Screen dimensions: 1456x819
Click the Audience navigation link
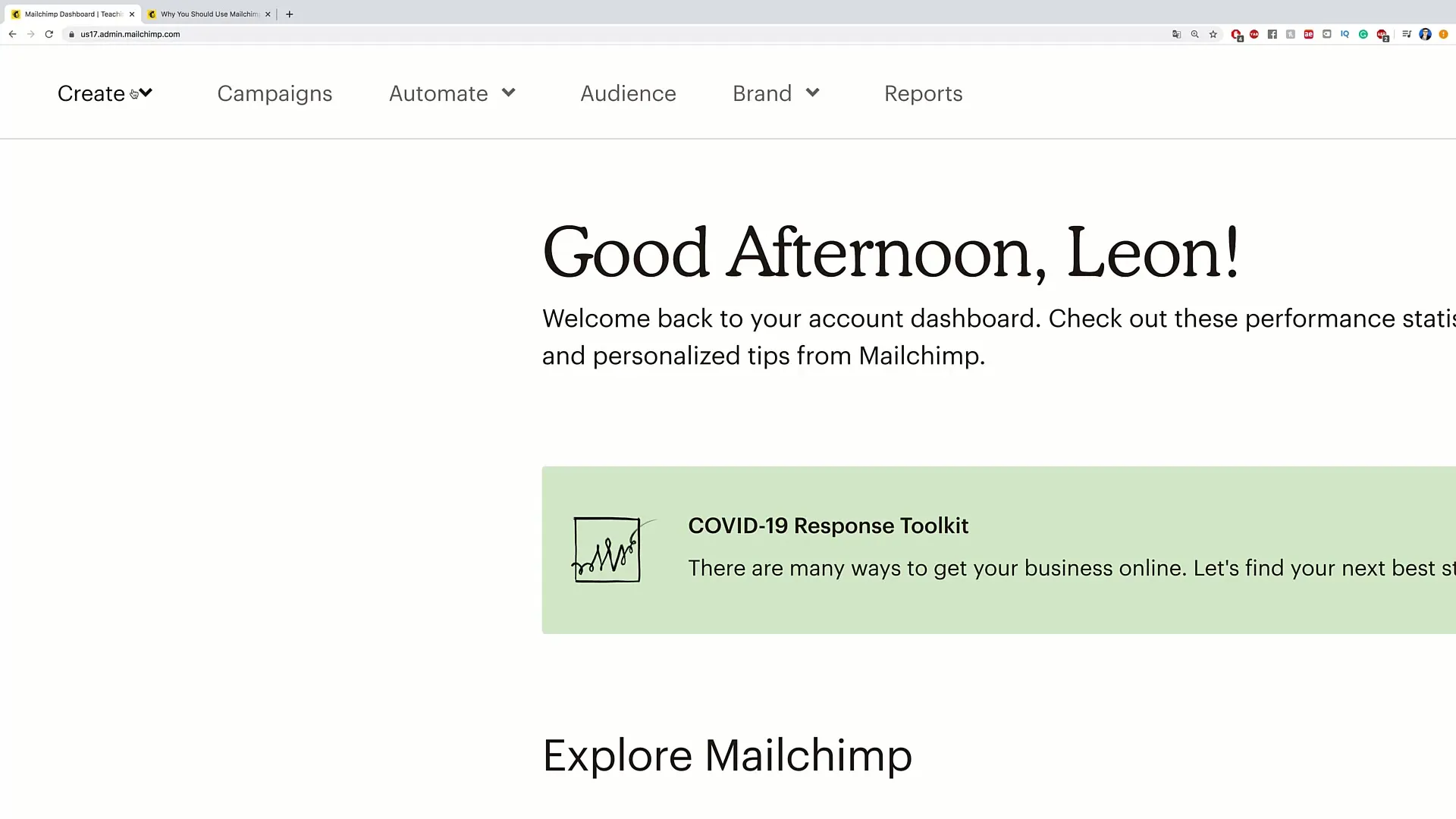pos(628,92)
